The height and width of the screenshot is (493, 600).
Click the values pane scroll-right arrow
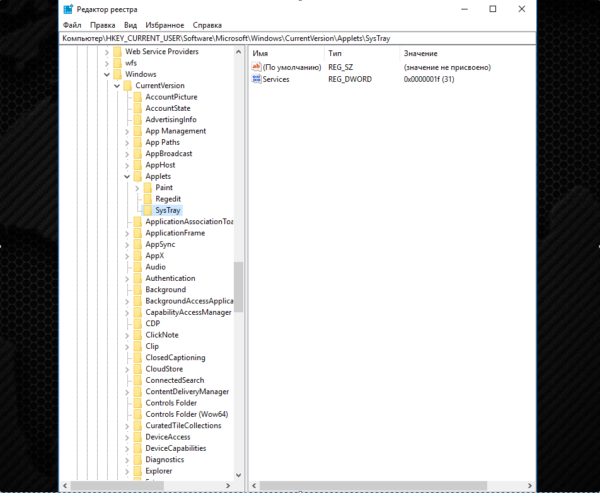click(x=530, y=486)
